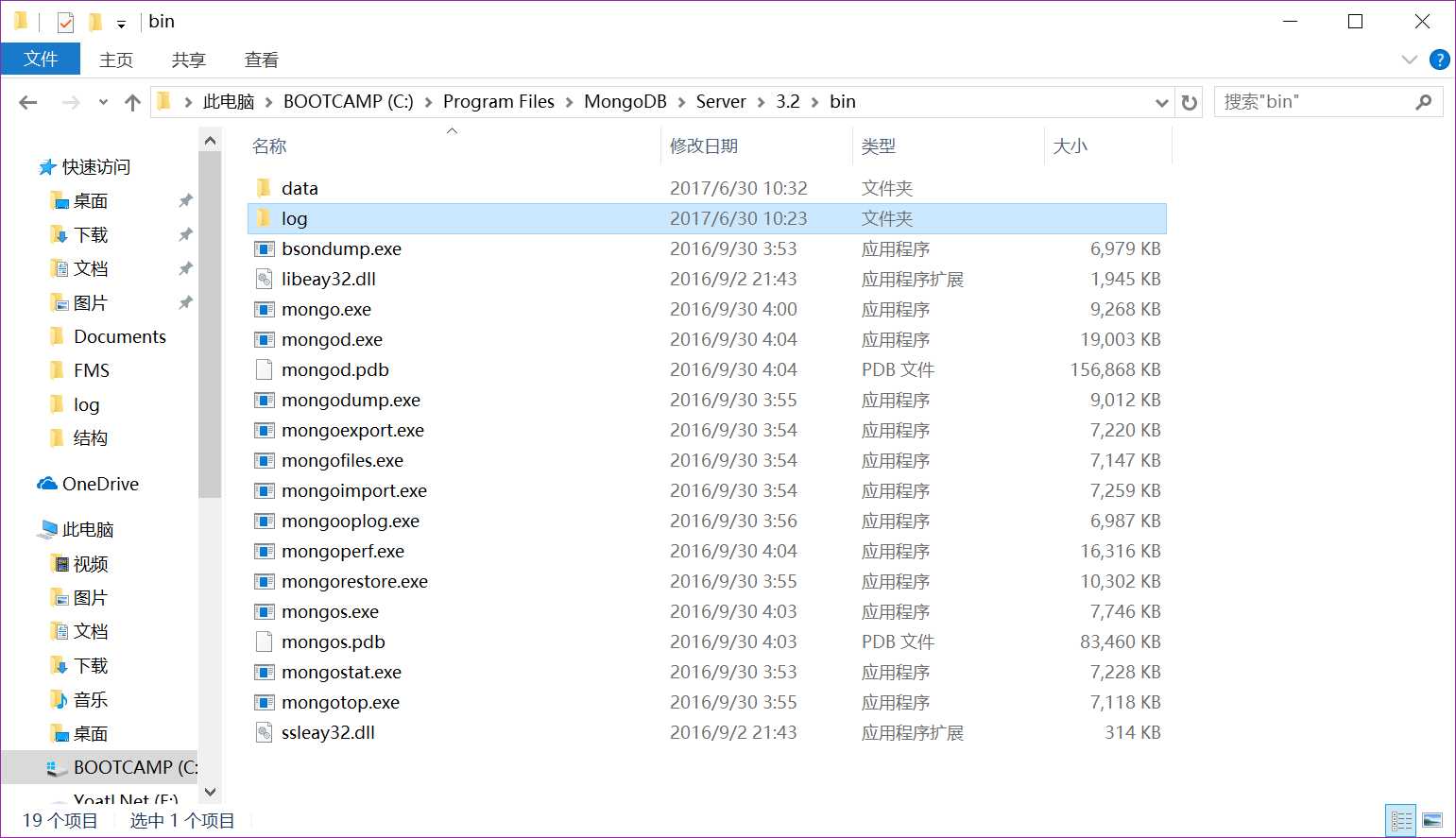
Task: Select Documents in the navigation pane
Action: click(x=120, y=337)
